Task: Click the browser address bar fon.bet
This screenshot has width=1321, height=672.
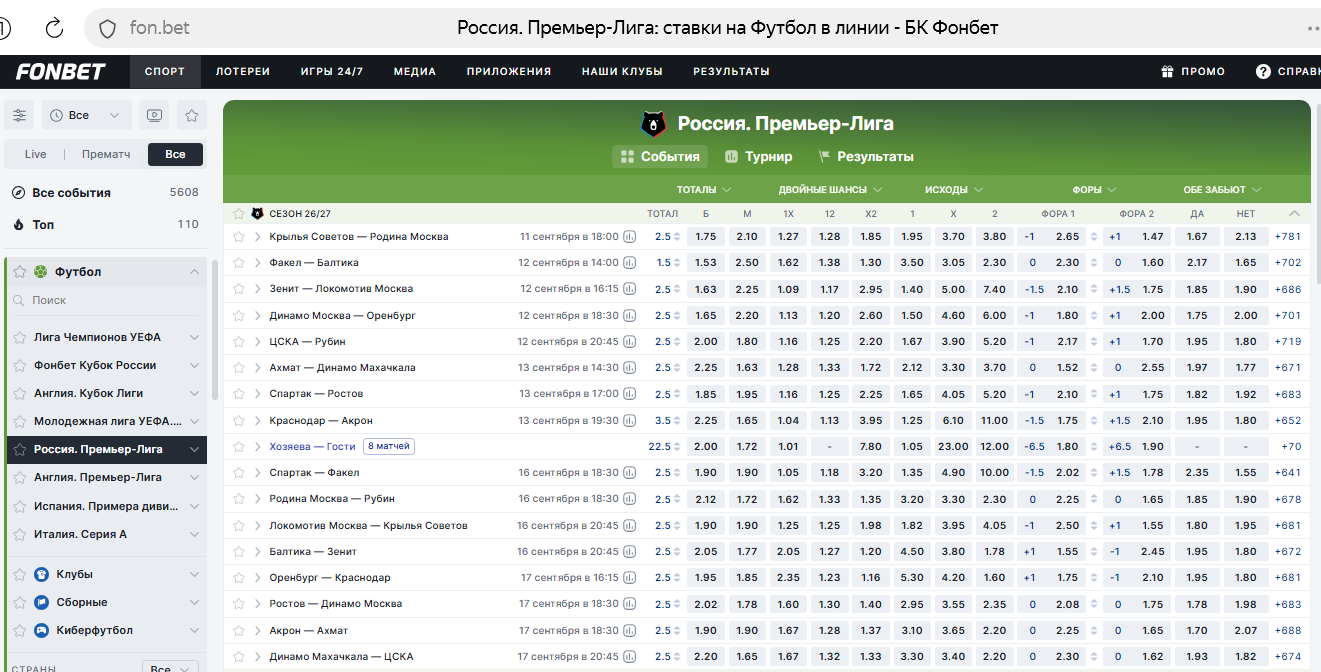Action: (160, 28)
